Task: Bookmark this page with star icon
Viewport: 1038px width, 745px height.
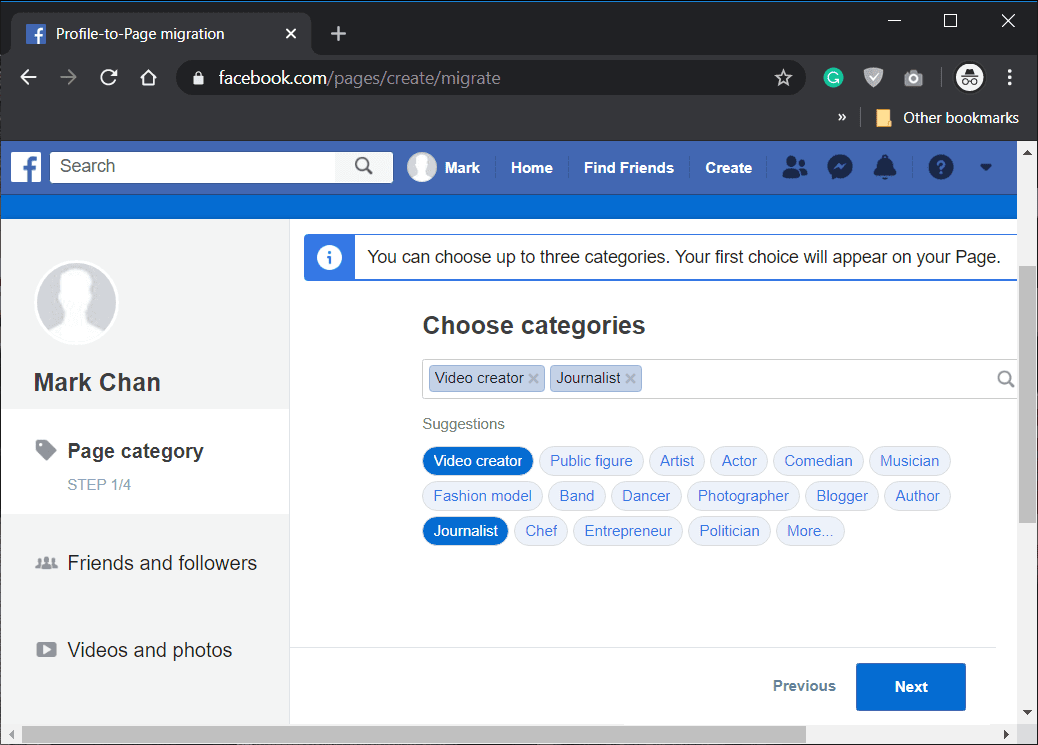Action: coord(783,78)
